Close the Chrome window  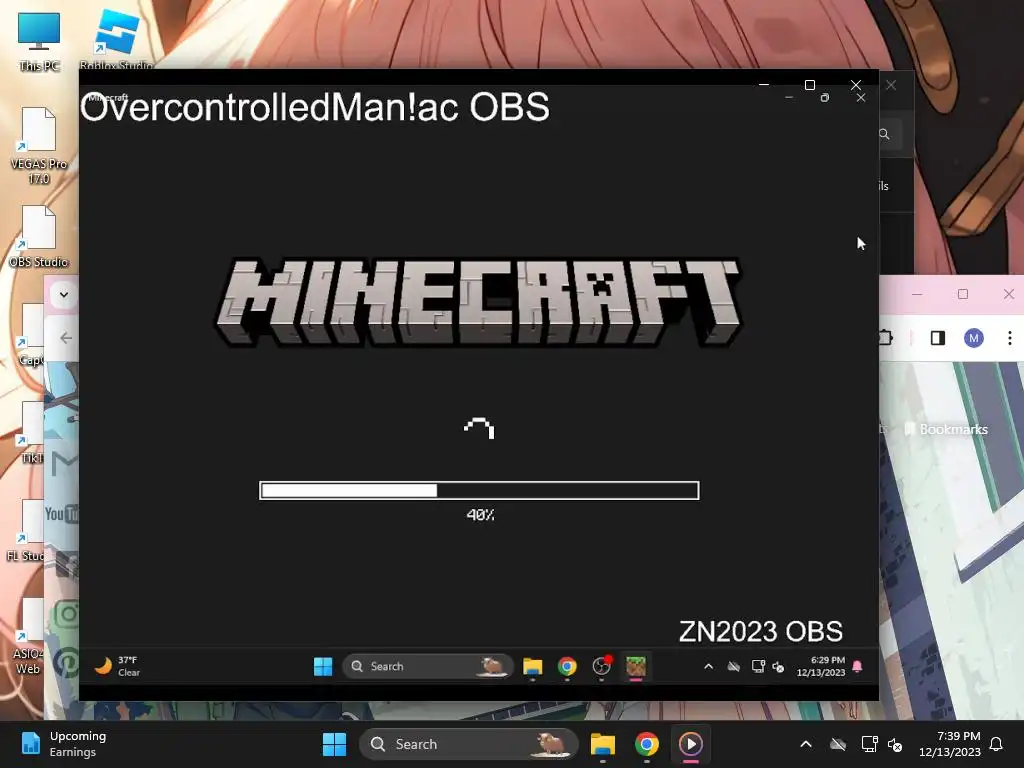(x=1008, y=294)
